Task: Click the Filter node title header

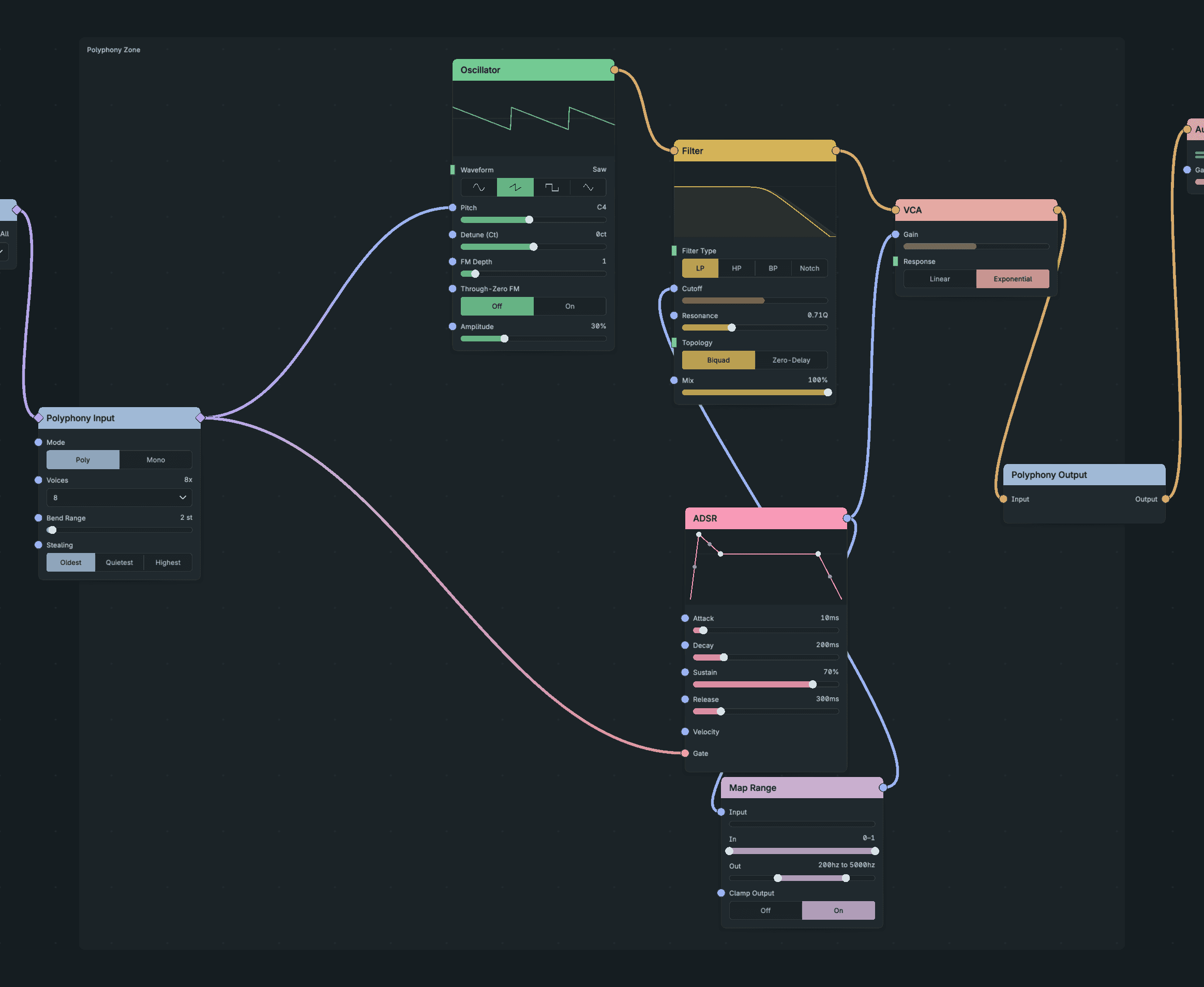Action: pos(755,151)
